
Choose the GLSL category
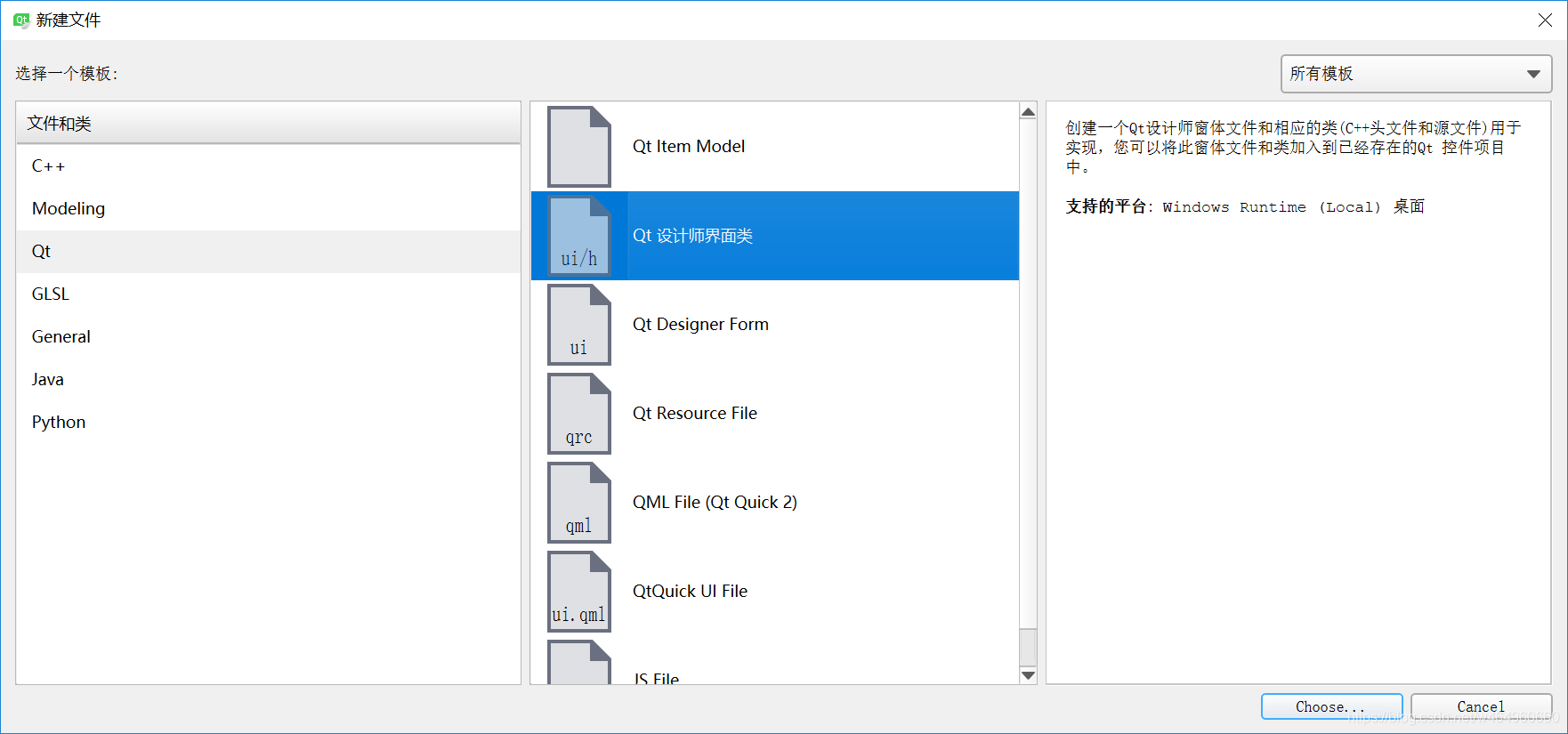click(x=268, y=294)
